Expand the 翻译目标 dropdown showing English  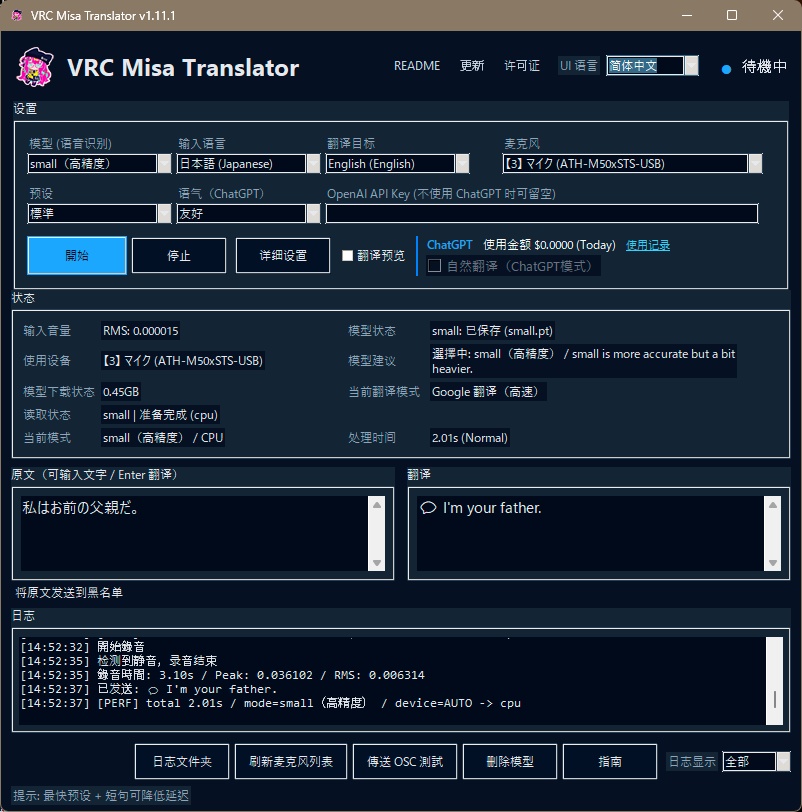[398, 164]
